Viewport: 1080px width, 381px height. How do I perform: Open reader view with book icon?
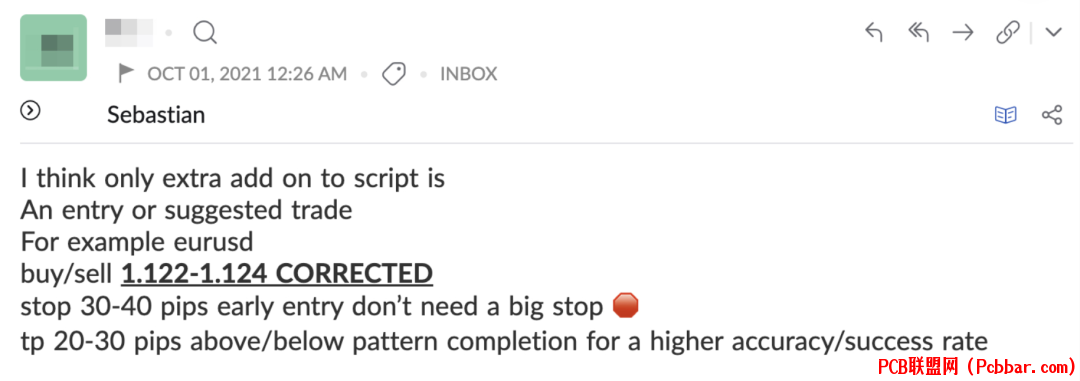pyautogui.click(x=1006, y=115)
